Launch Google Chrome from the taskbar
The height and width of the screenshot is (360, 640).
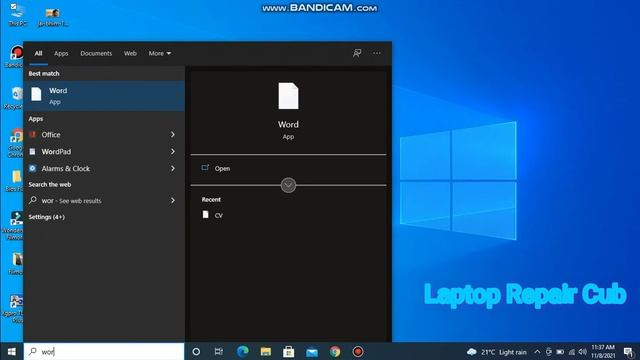[x=335, y=351]
